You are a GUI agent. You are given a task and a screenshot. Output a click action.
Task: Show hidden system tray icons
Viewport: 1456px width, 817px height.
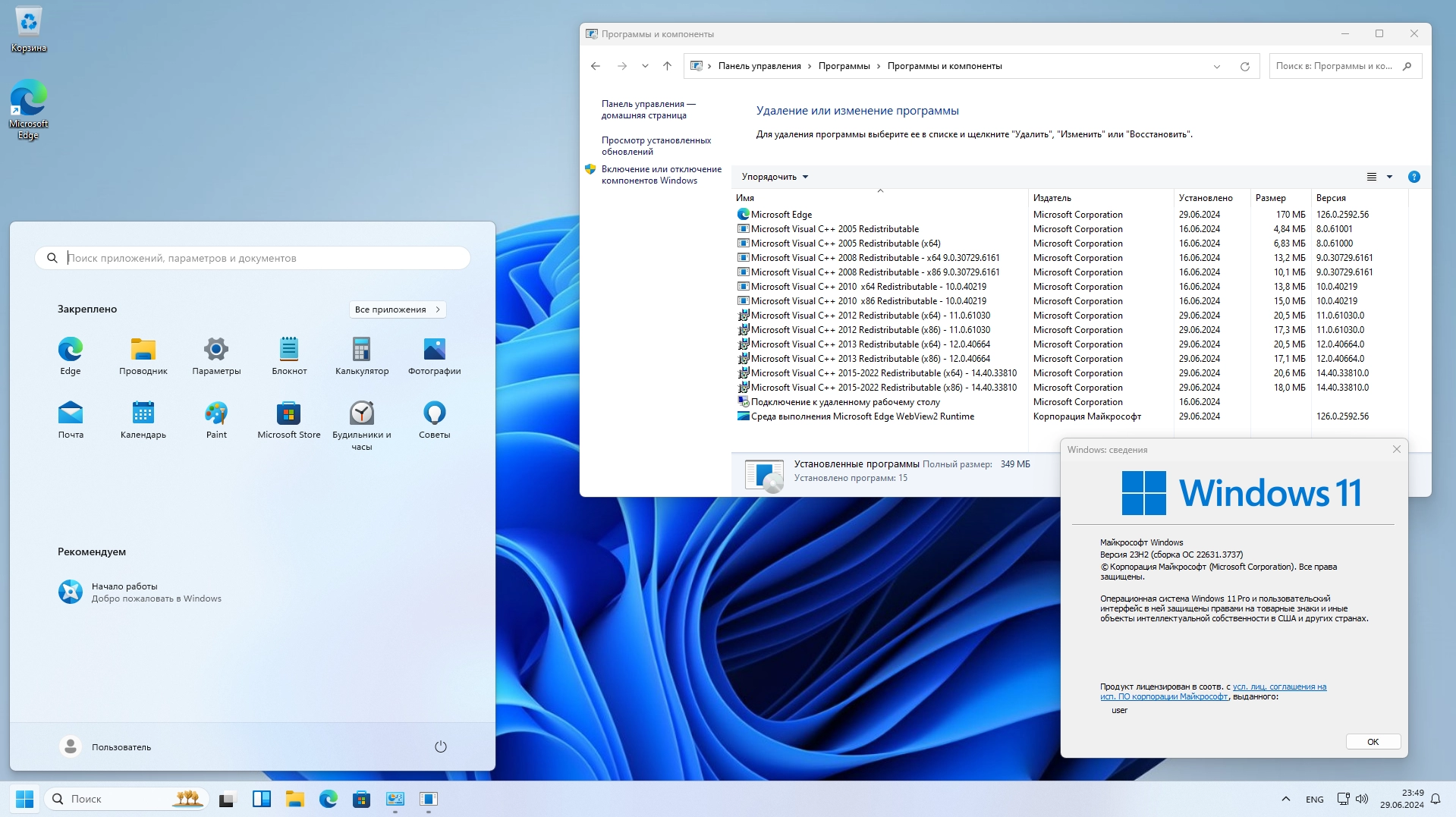tap(1285, 799)
